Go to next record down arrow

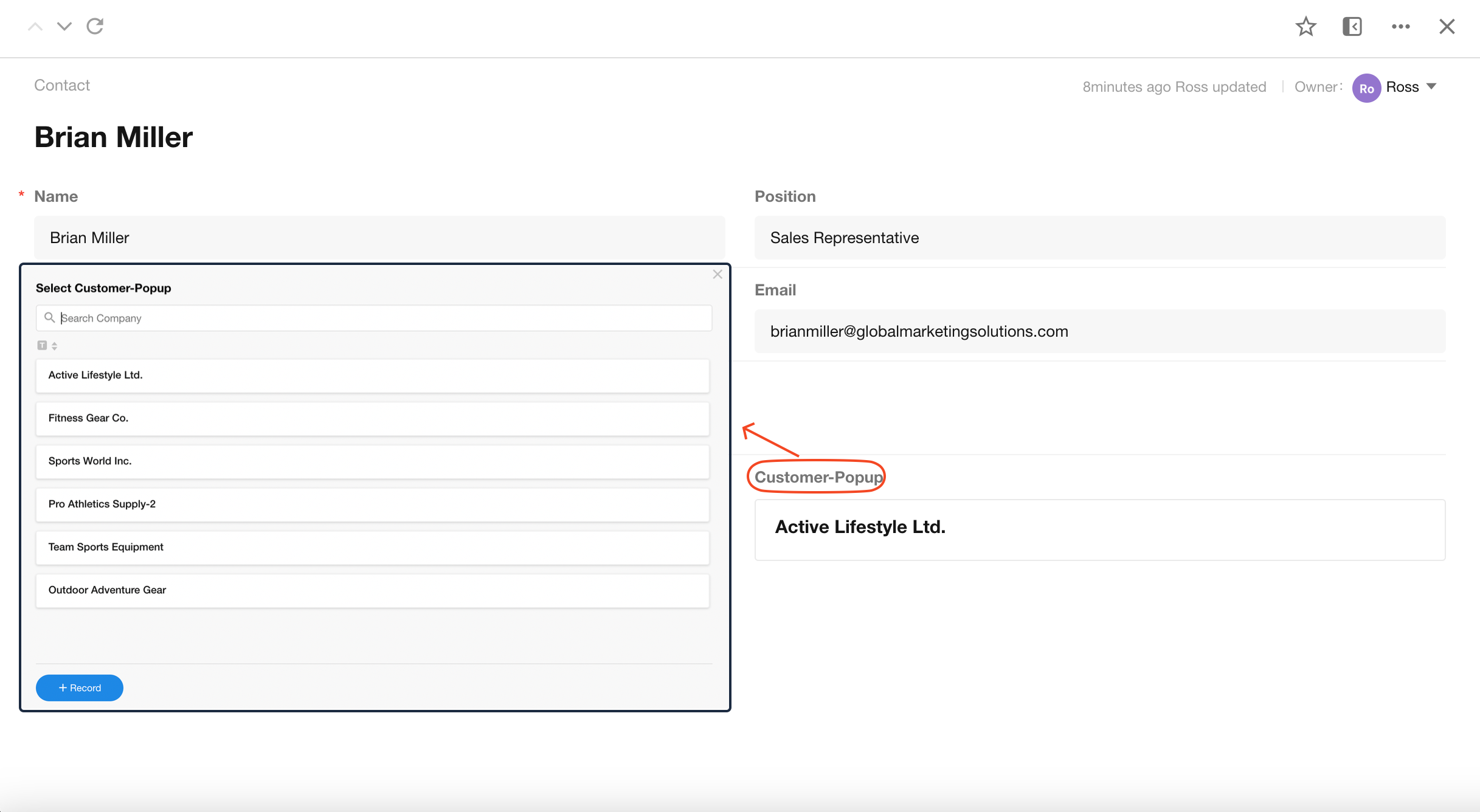coord(64,26)
